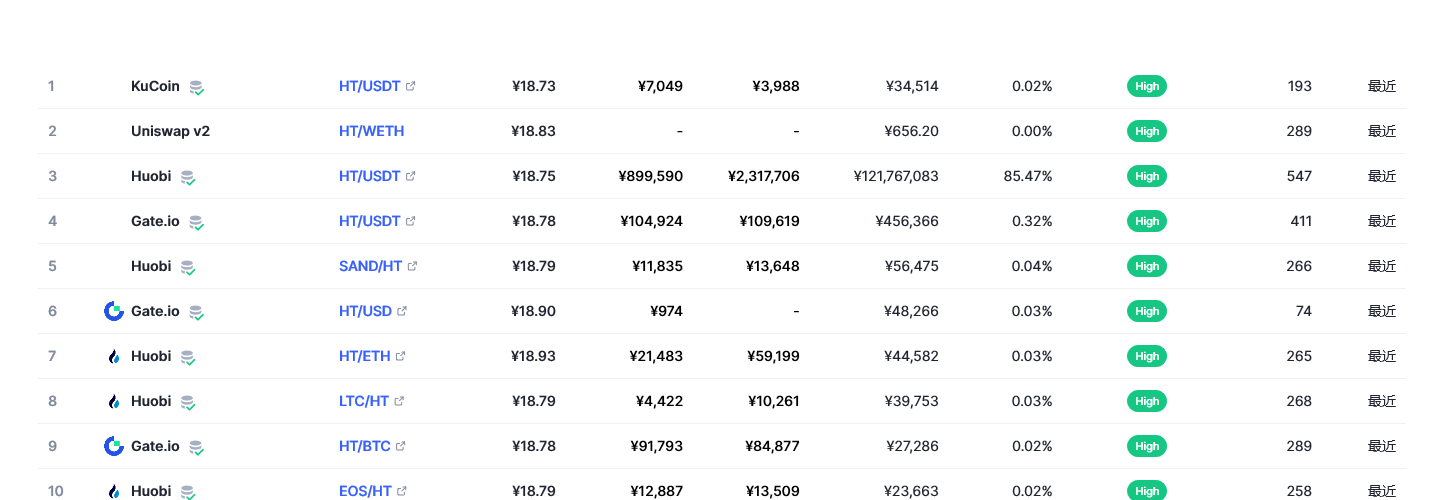
Task: Click the Huobi flame logo in row 8
Action: (114, 401)
